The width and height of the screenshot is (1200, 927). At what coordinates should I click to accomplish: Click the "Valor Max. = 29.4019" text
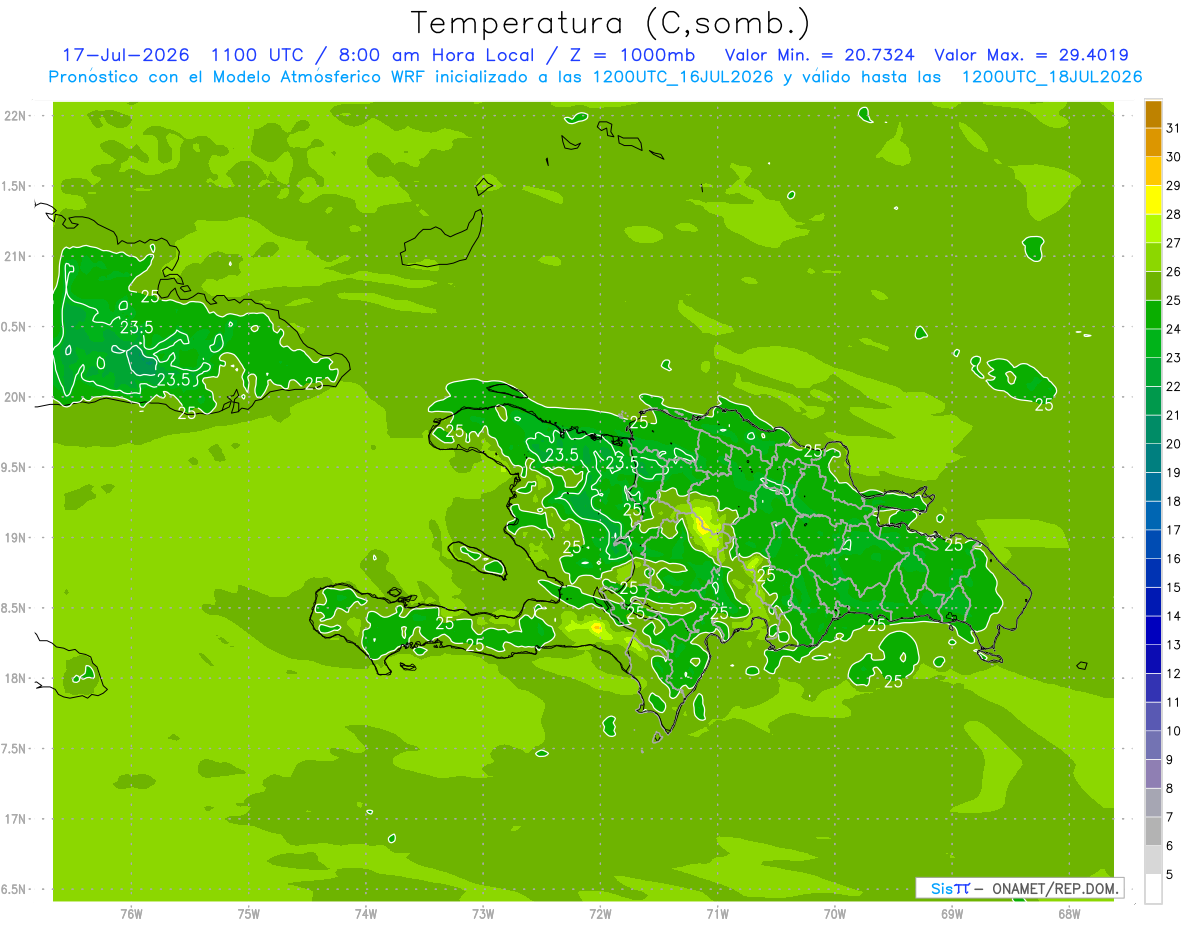tap(1031, 55)
